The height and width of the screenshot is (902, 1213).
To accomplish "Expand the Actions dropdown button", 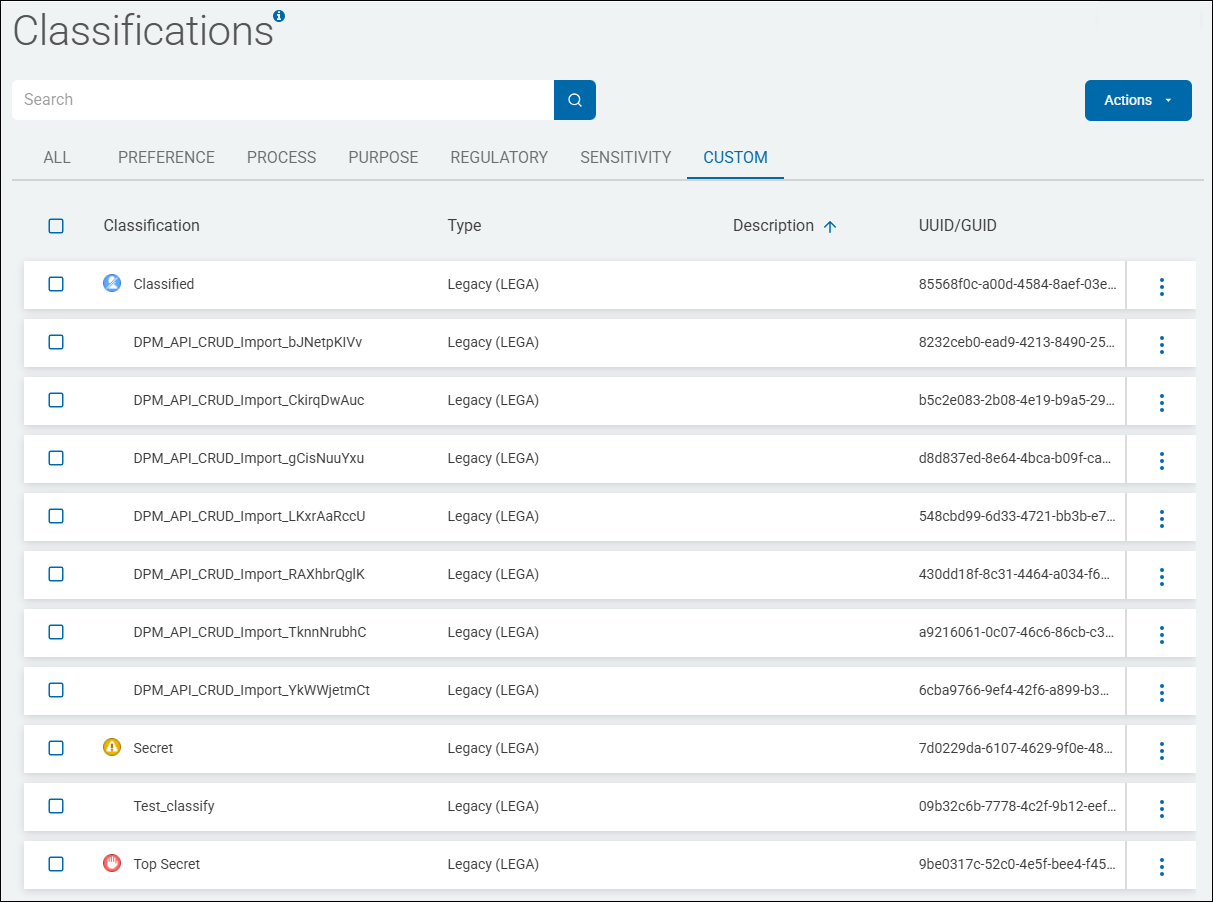I will (x=1137, y=100).
